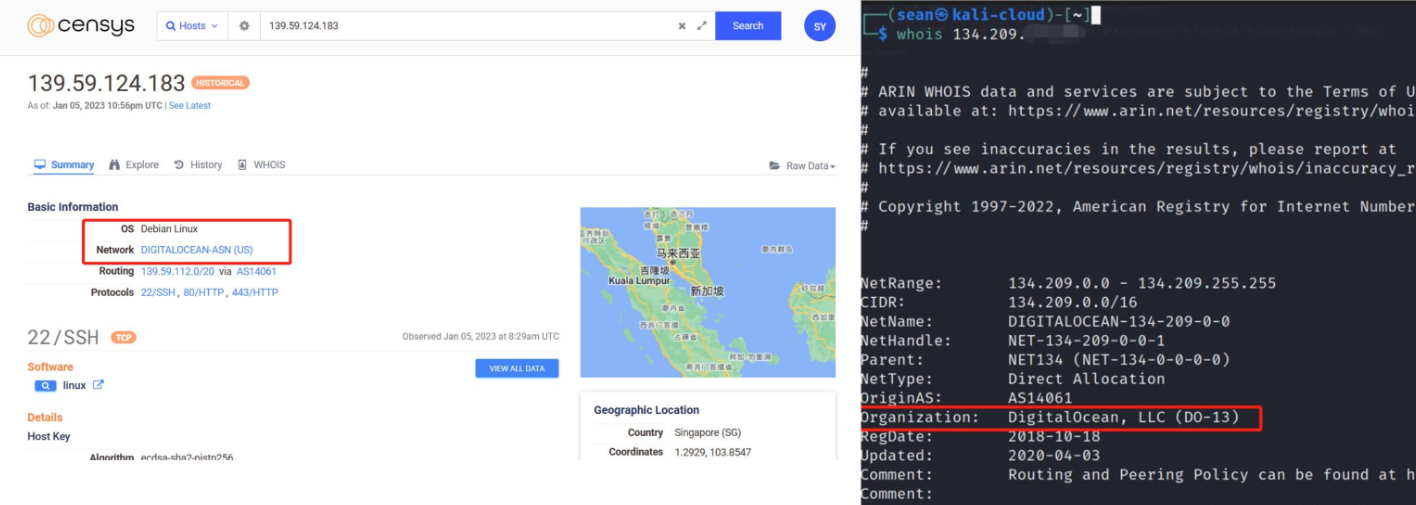
Task: Expand the search box using arrows icon
Action: pyautogui.click(x=701, y=26)
